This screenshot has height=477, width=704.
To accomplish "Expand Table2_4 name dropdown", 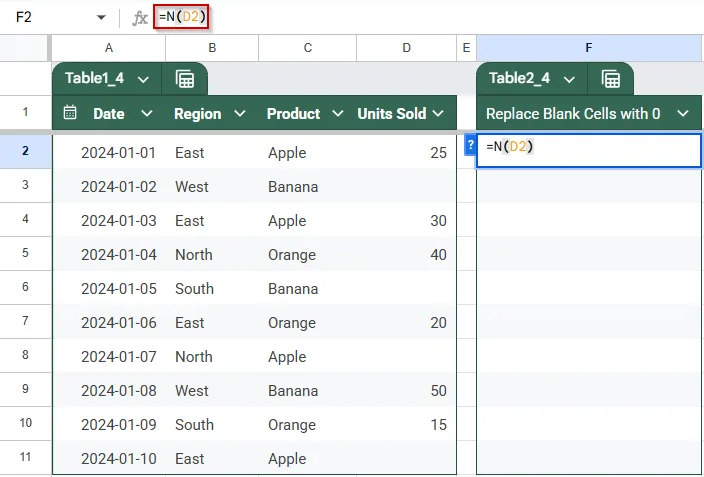I will [x=569, y=80].
